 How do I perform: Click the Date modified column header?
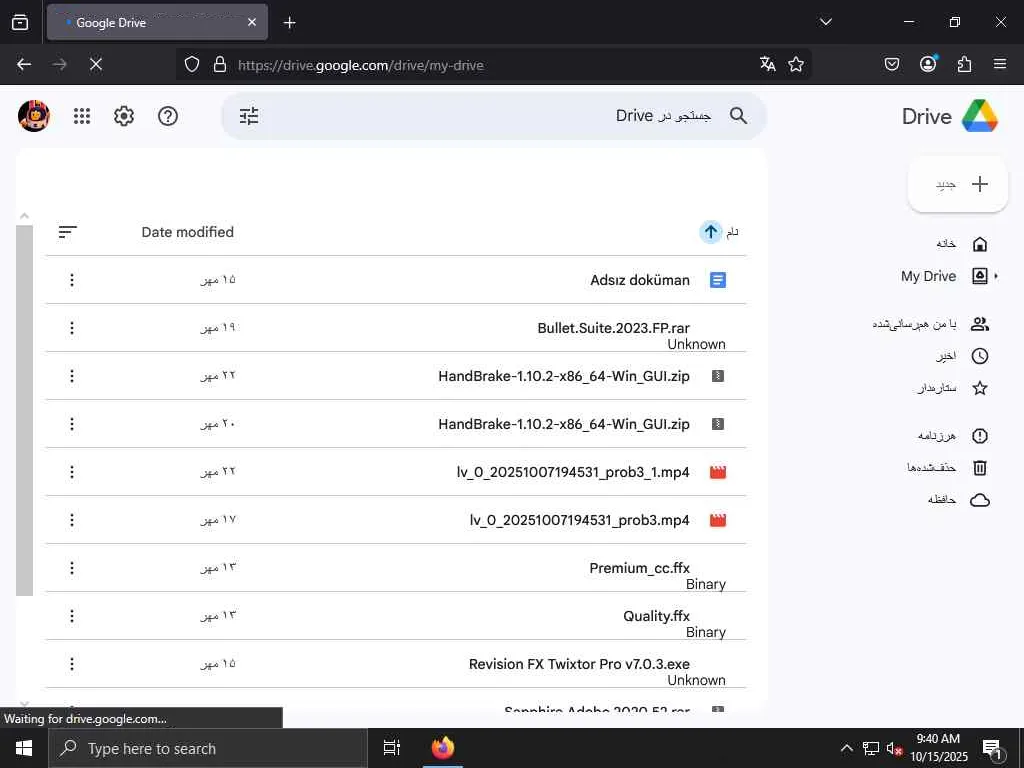click(187, 232)
